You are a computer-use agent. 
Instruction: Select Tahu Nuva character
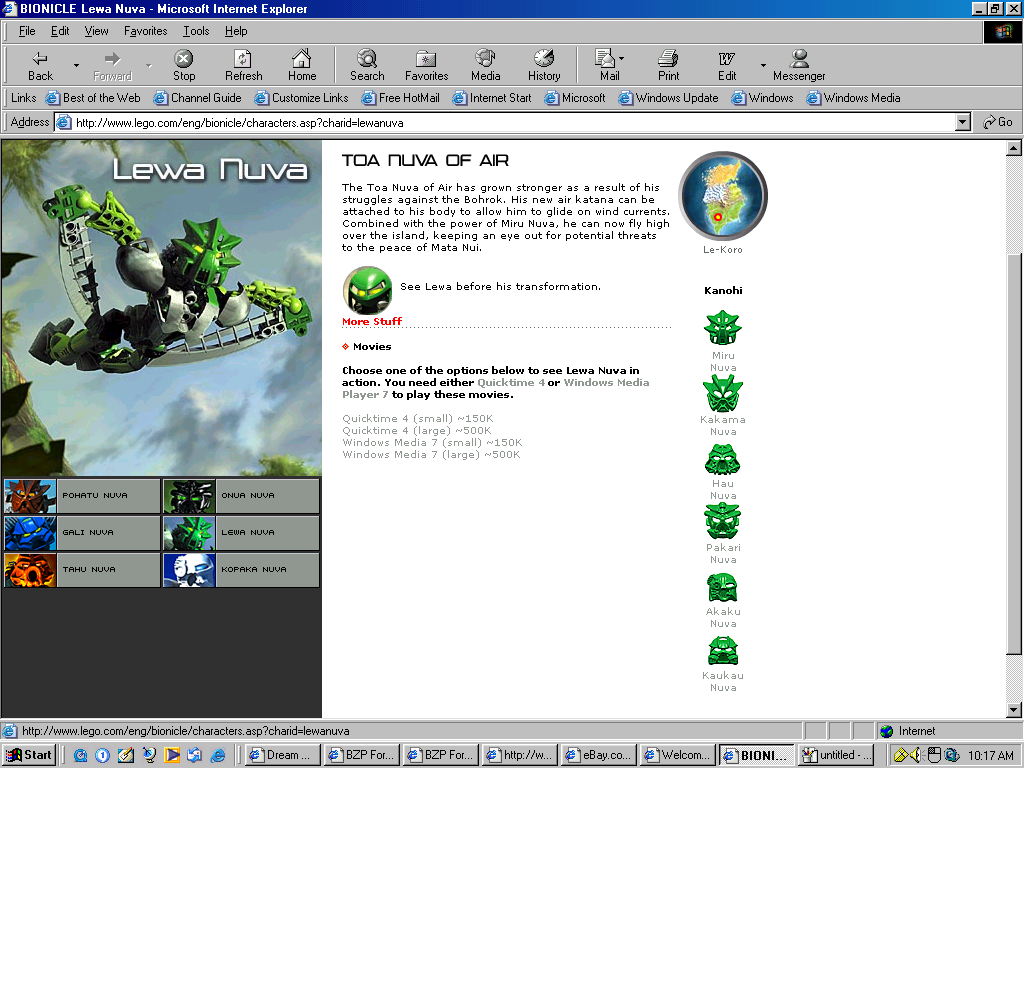click(x=82, y=570)
